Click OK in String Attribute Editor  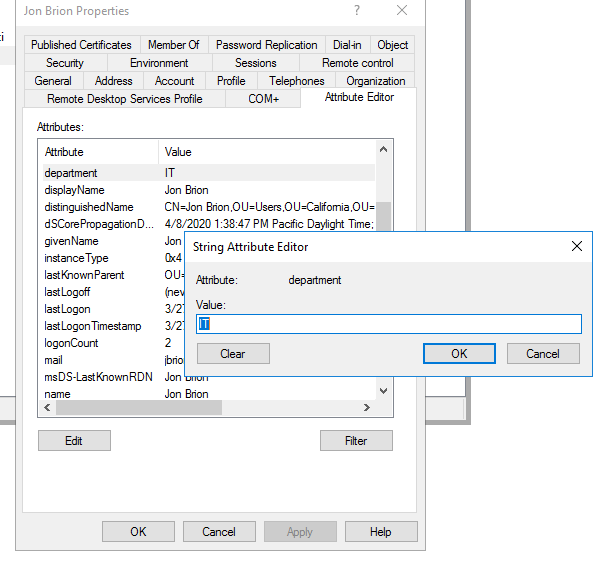(459, 354)
